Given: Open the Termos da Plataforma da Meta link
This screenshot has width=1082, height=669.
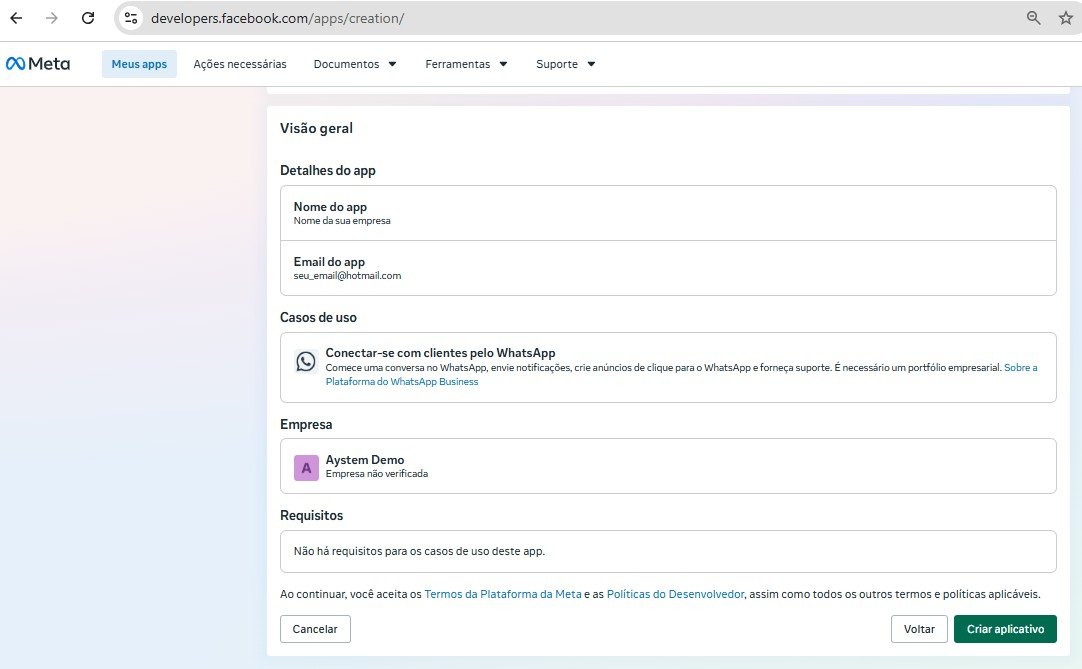Looking at the screenshot, I should pos(503,594).
